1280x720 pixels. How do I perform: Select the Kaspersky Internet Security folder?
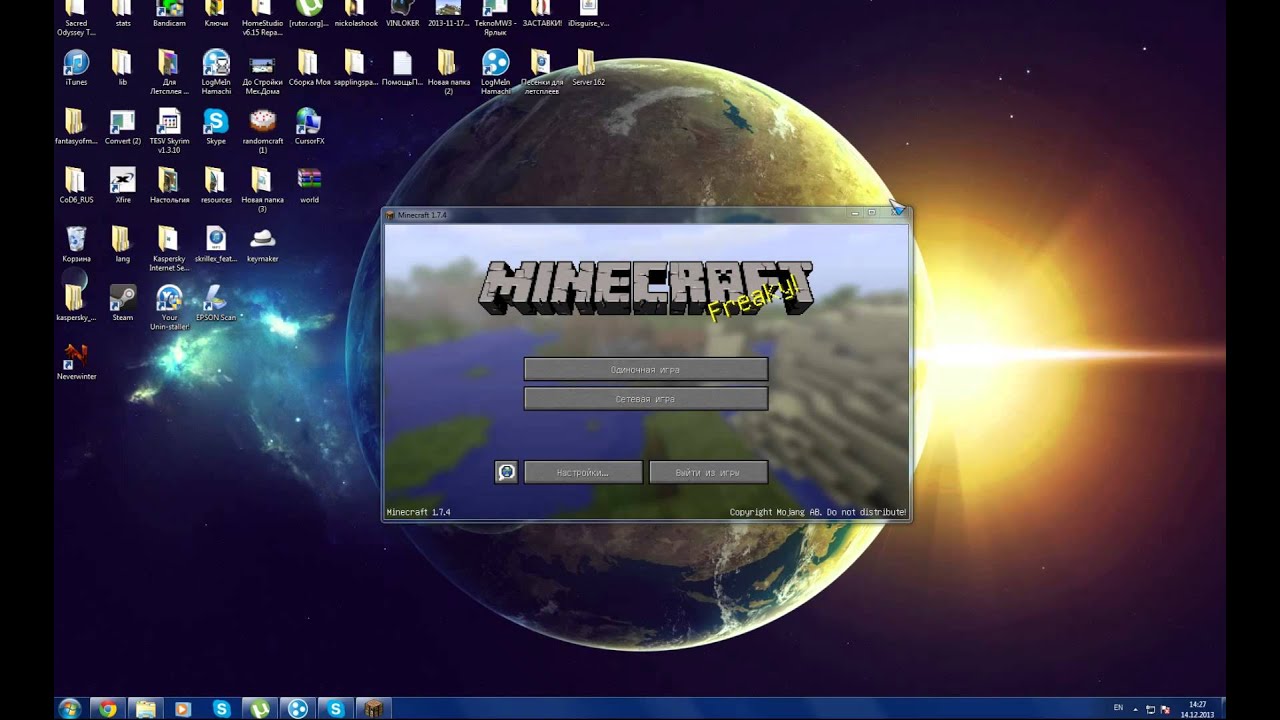coord(169,248)
